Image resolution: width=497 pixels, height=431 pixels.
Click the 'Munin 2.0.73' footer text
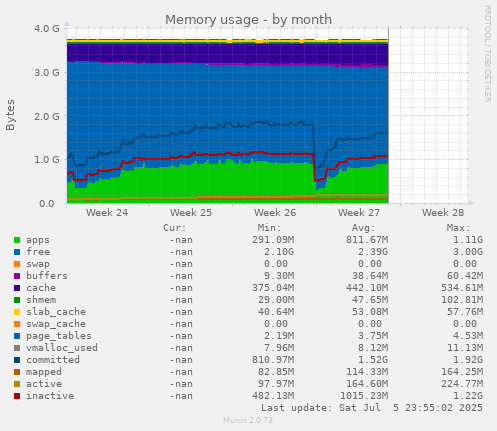pos(248,420)
